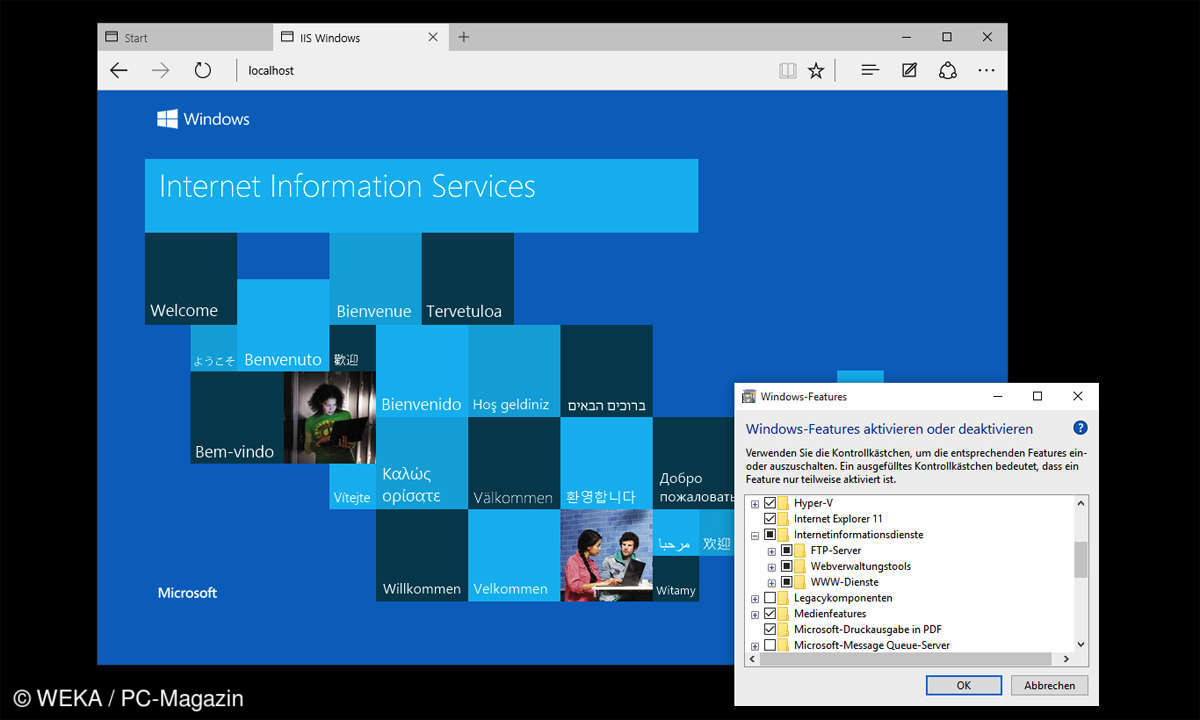Add page to favorites with star icon
The image size is (1200, 720).
816,70
